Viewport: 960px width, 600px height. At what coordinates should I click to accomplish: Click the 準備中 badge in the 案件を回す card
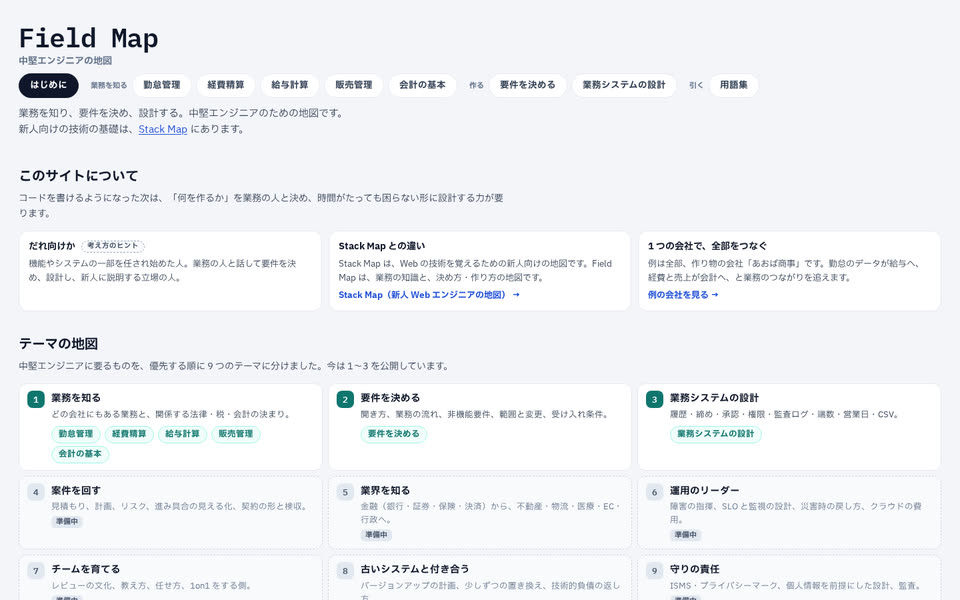(67, 522)
